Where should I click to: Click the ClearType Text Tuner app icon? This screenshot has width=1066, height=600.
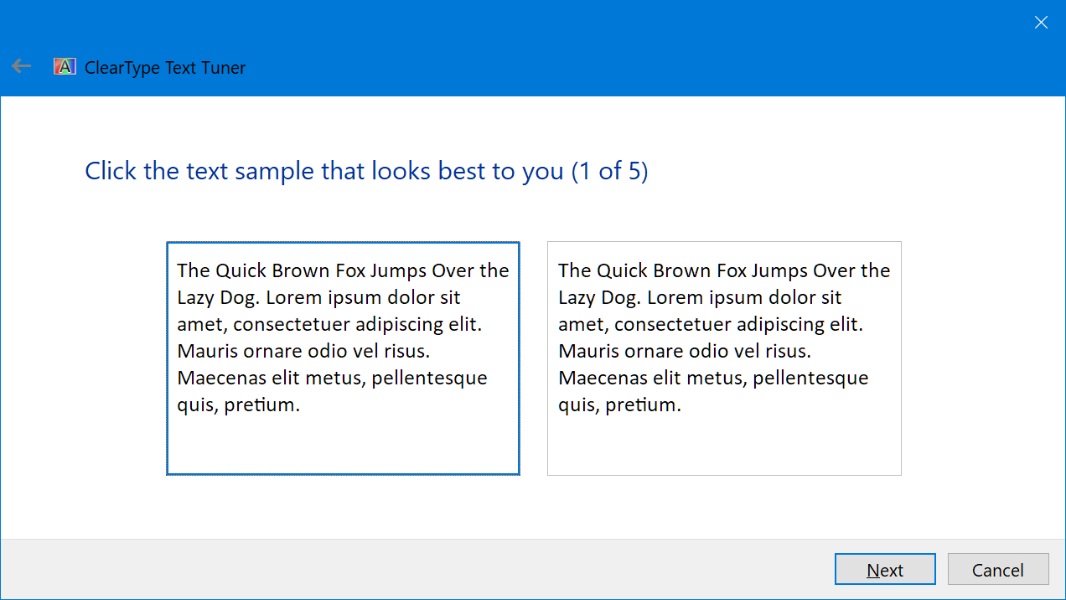[x=65, y=67]
